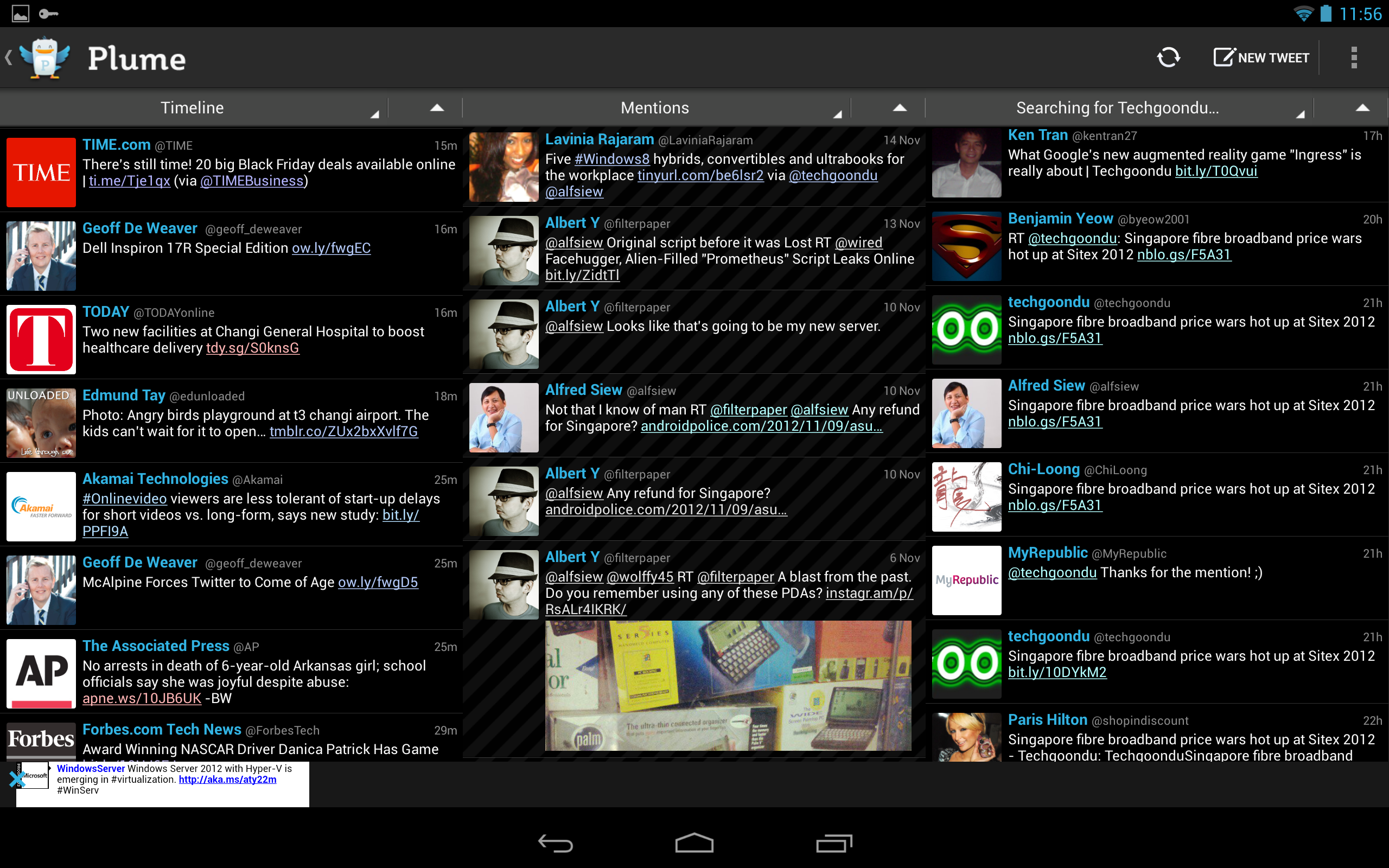Open Paris Hilton's profile picture

966,737
